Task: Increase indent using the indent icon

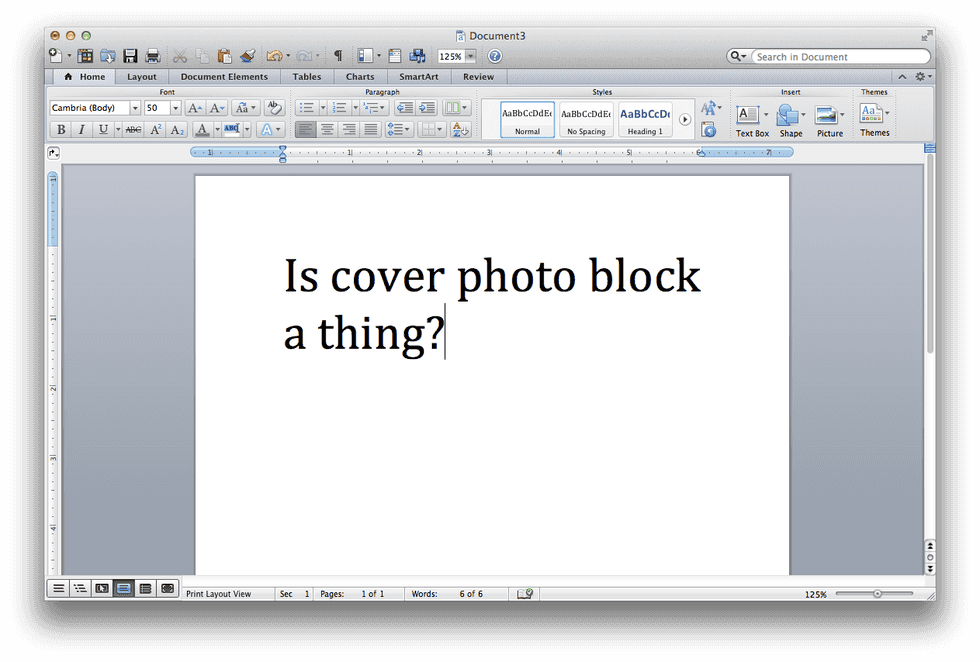Action: (427, 108)
